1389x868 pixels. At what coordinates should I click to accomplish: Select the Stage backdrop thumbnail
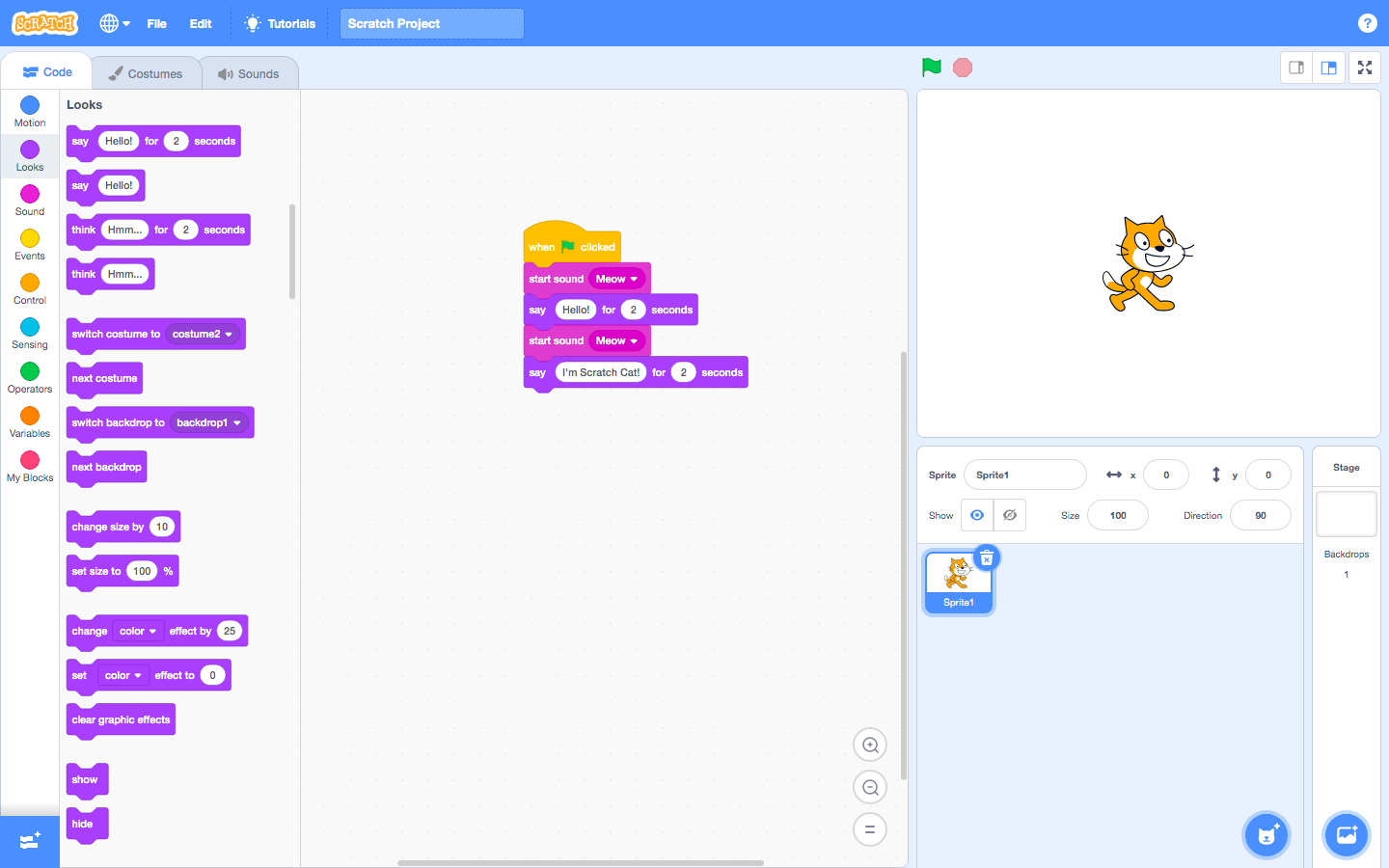1347,514
